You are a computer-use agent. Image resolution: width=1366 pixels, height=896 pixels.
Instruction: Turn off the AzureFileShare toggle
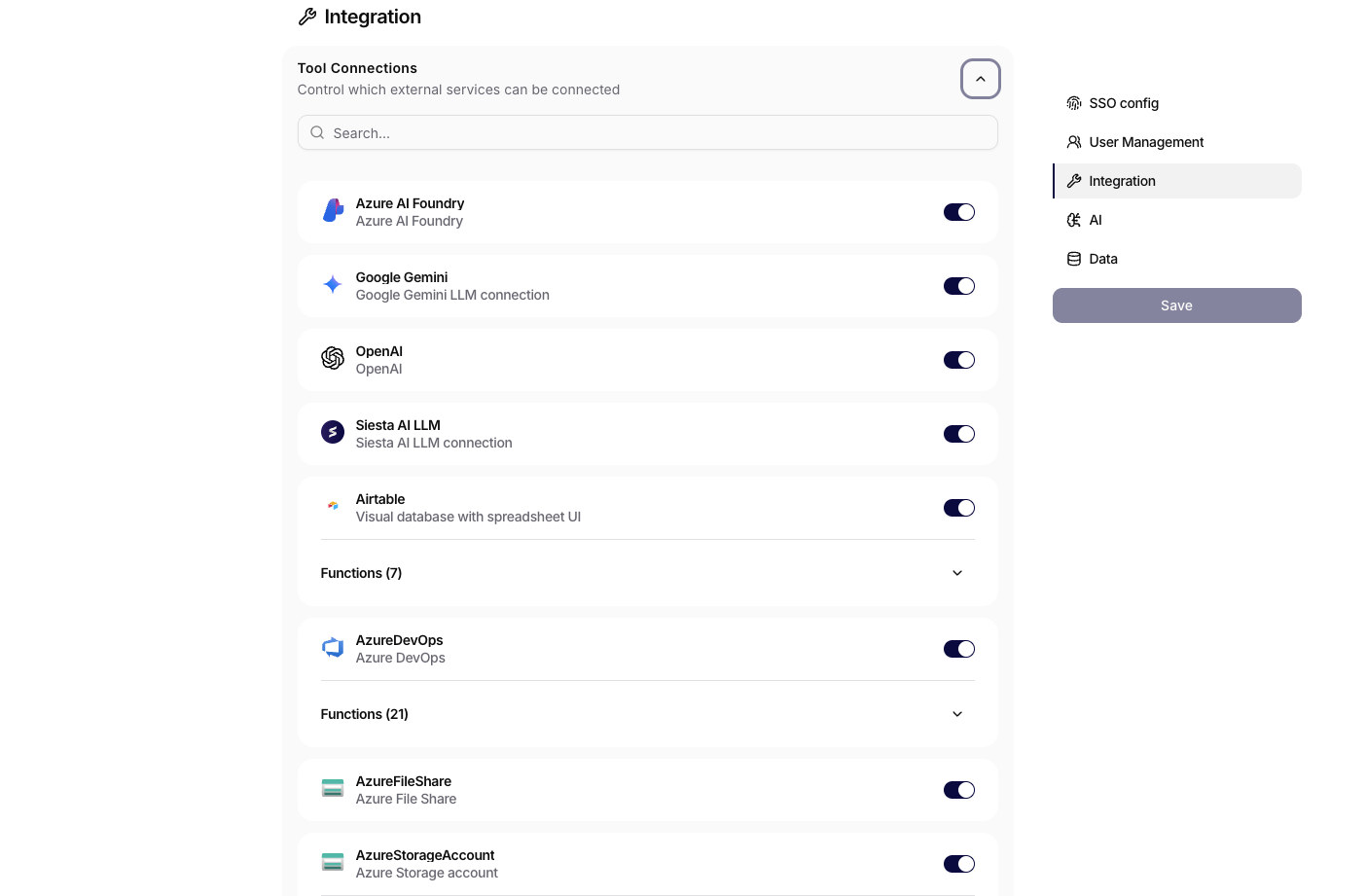(x=959, y=790)
